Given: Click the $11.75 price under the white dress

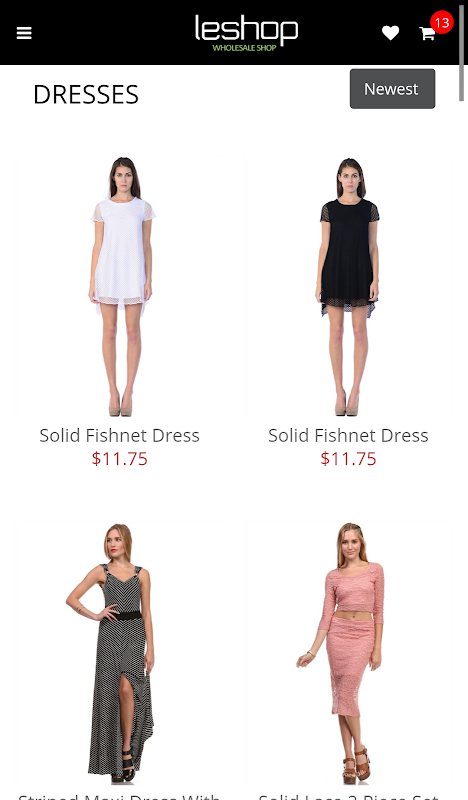Looking at the screenshot, I should coord(119,459).
